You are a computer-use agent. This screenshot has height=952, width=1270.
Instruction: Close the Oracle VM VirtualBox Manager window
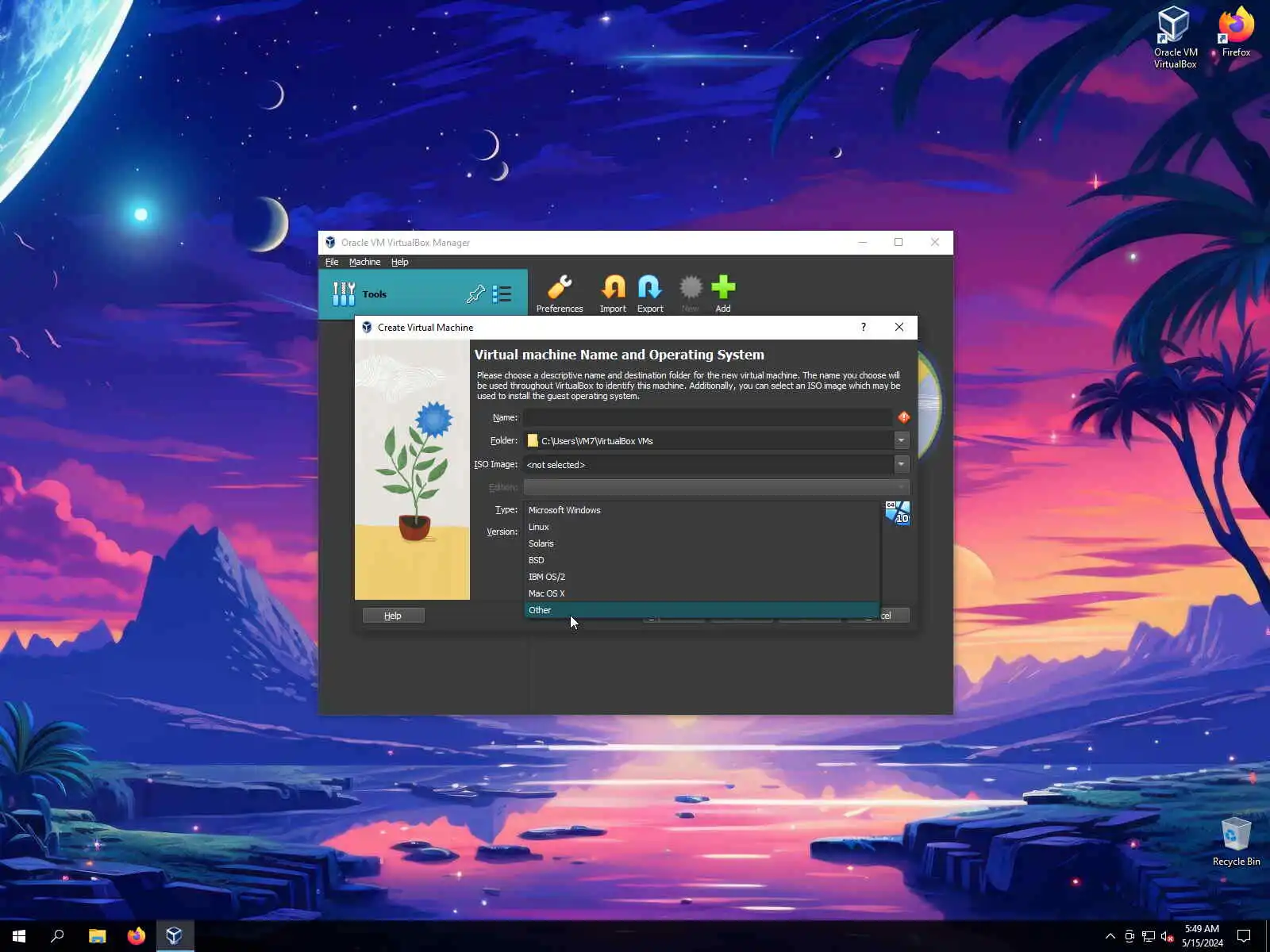(x=935, y=243)
